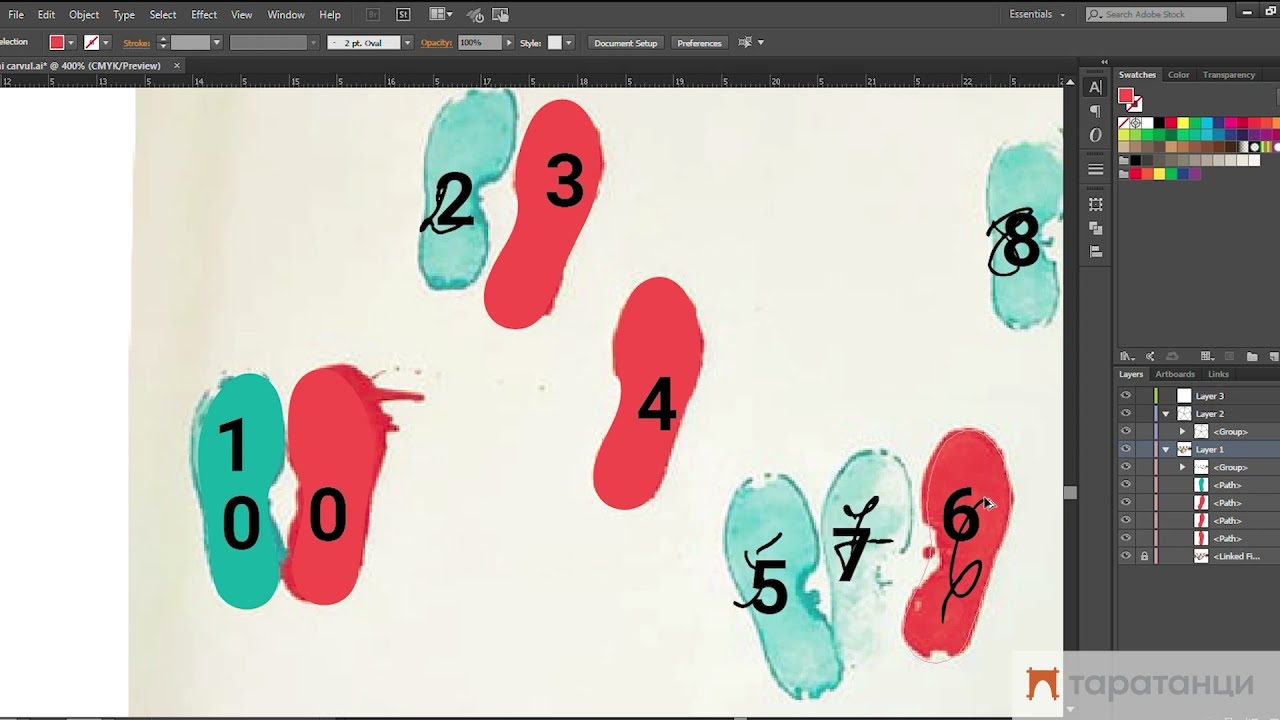1280x720 pixels.
Task: Switch to the Artboards tab
Action: pos(1175,374)
